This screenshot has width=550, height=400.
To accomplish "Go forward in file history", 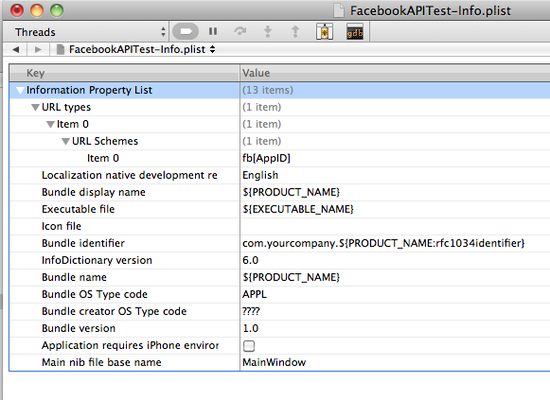I will tap(38, 49).
